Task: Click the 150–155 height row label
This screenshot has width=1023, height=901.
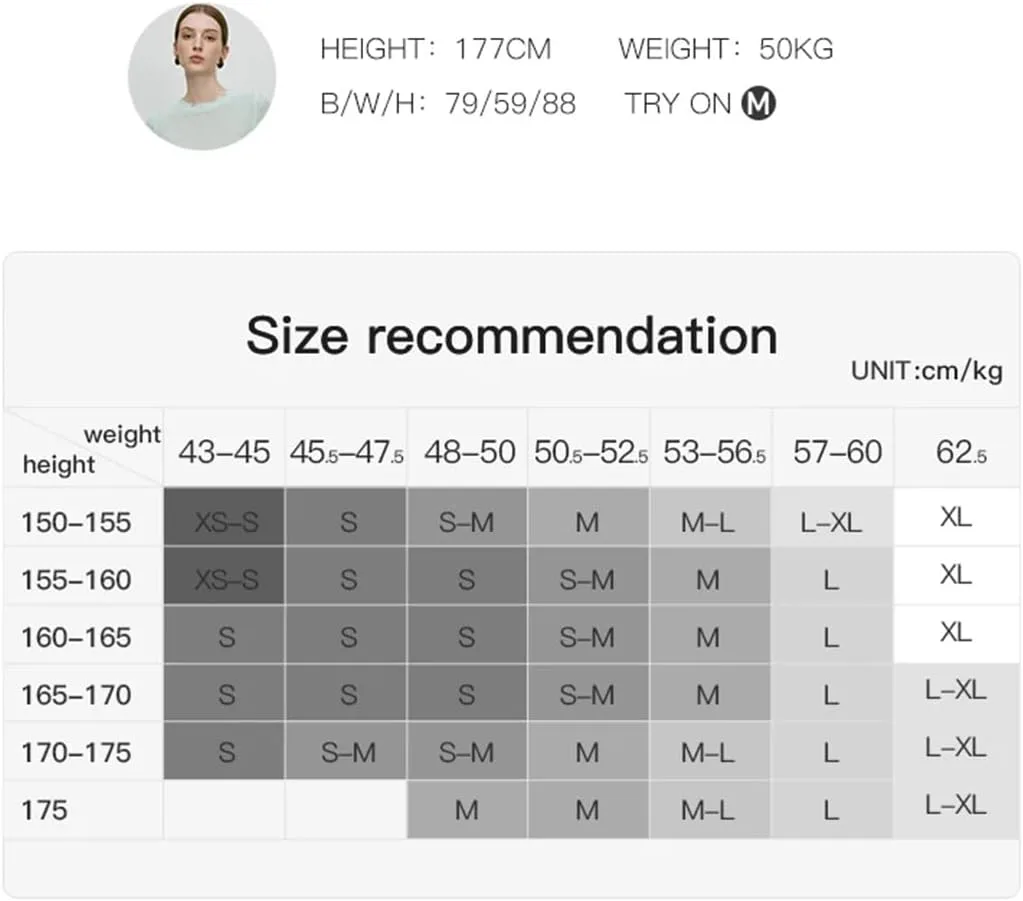Action: 76,521
